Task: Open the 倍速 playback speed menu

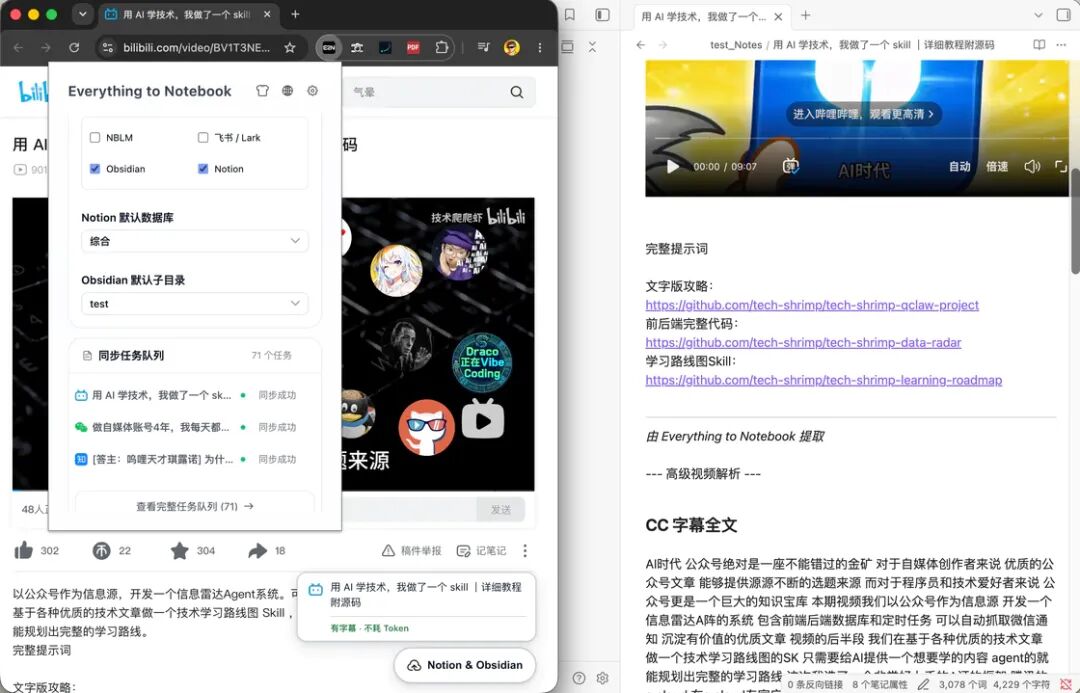Action: pyautogui.click(x=997, y=167)
